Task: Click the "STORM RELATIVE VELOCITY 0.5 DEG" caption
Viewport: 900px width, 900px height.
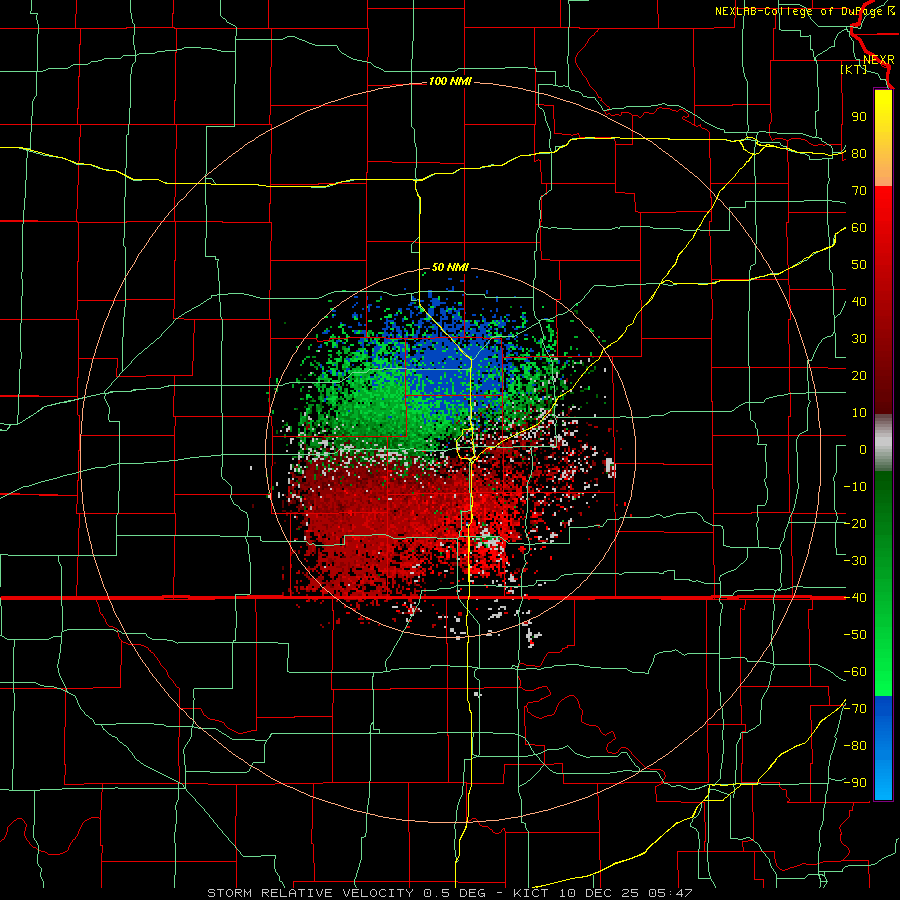Action: (x=346, y=893)
